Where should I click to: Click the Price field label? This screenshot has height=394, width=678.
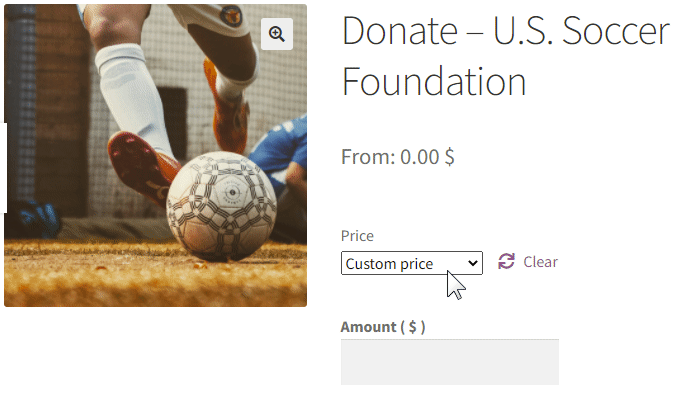(x=357, y=236)
